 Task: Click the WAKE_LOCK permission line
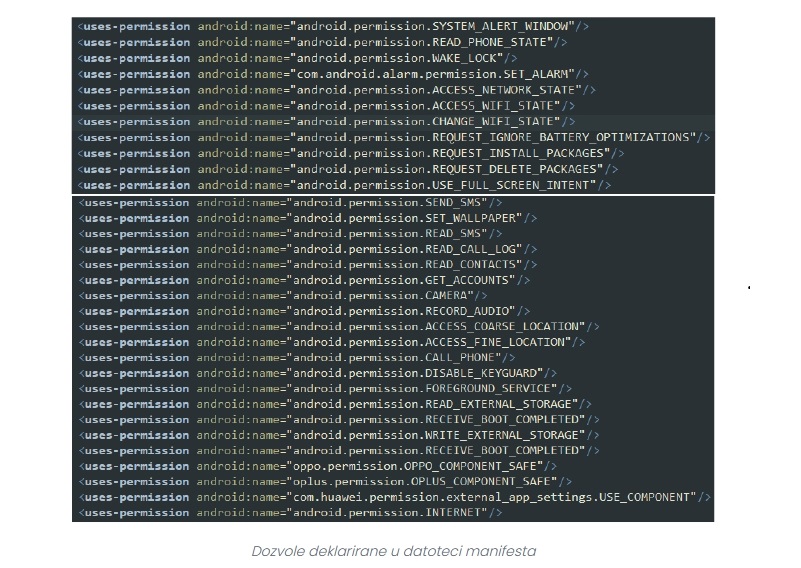[x=297, y=58]
